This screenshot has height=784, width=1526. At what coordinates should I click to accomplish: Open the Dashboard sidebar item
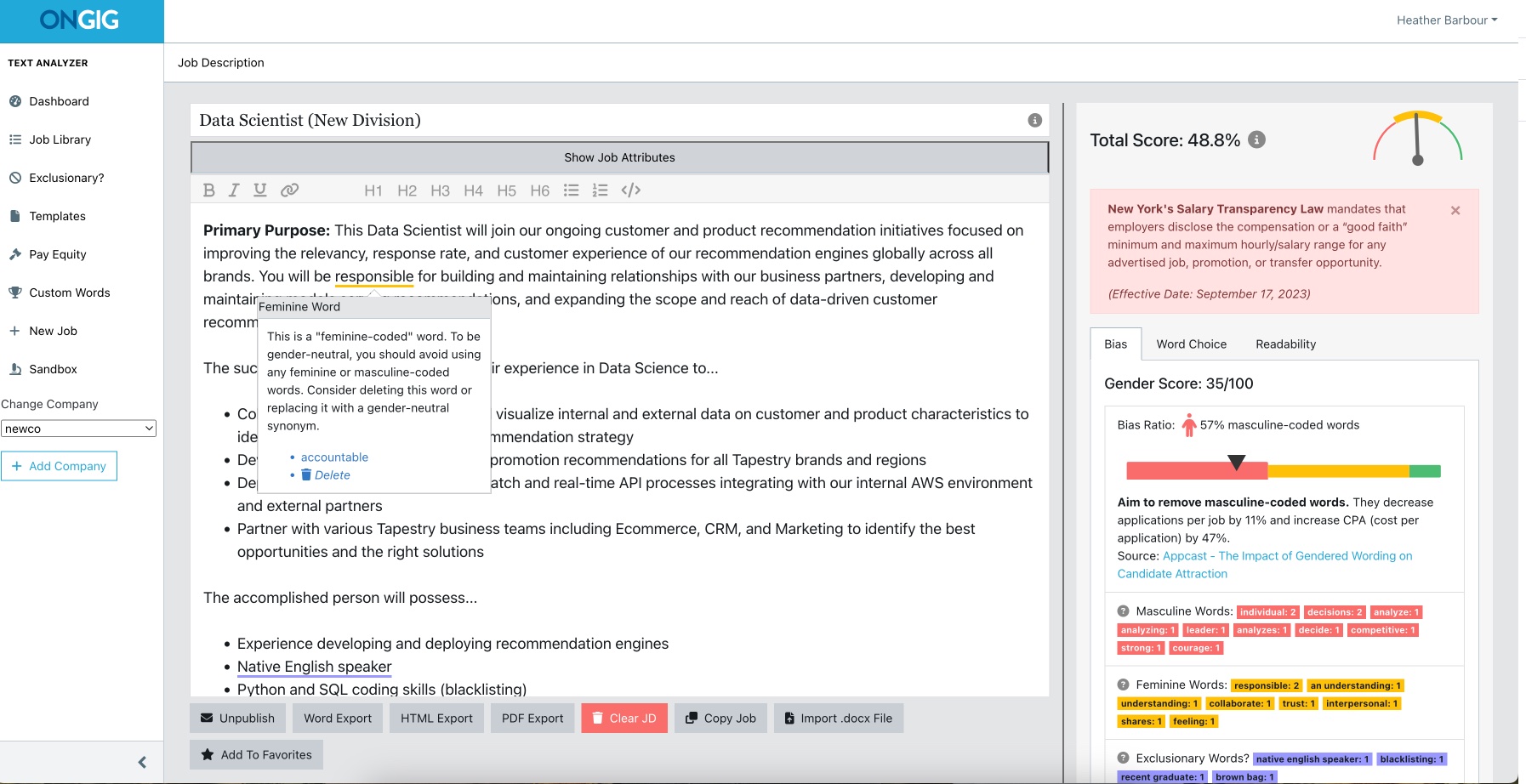click(x=59, y=101)
